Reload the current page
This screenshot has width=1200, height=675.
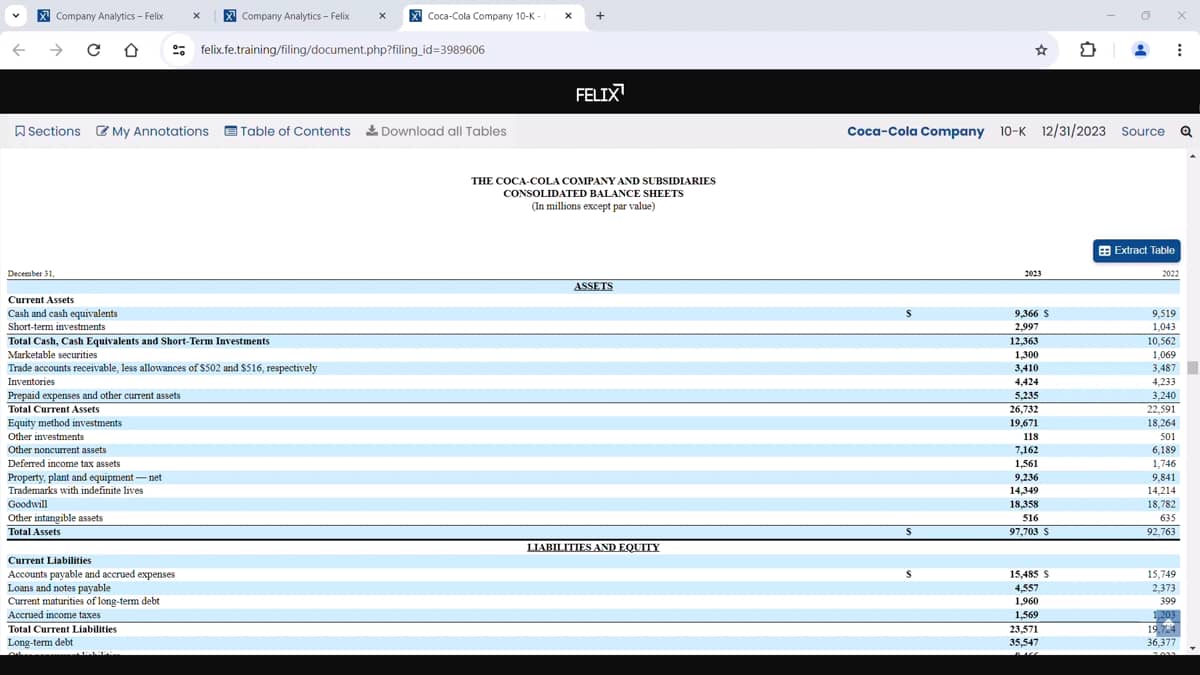pos(93,49)
